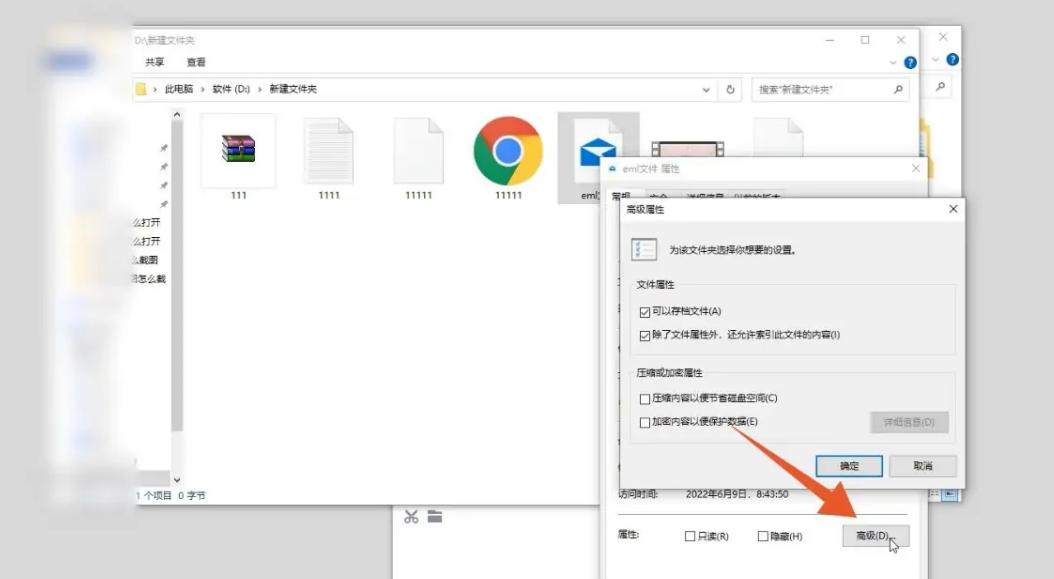Open the address bar dropdown arrow

706,88
